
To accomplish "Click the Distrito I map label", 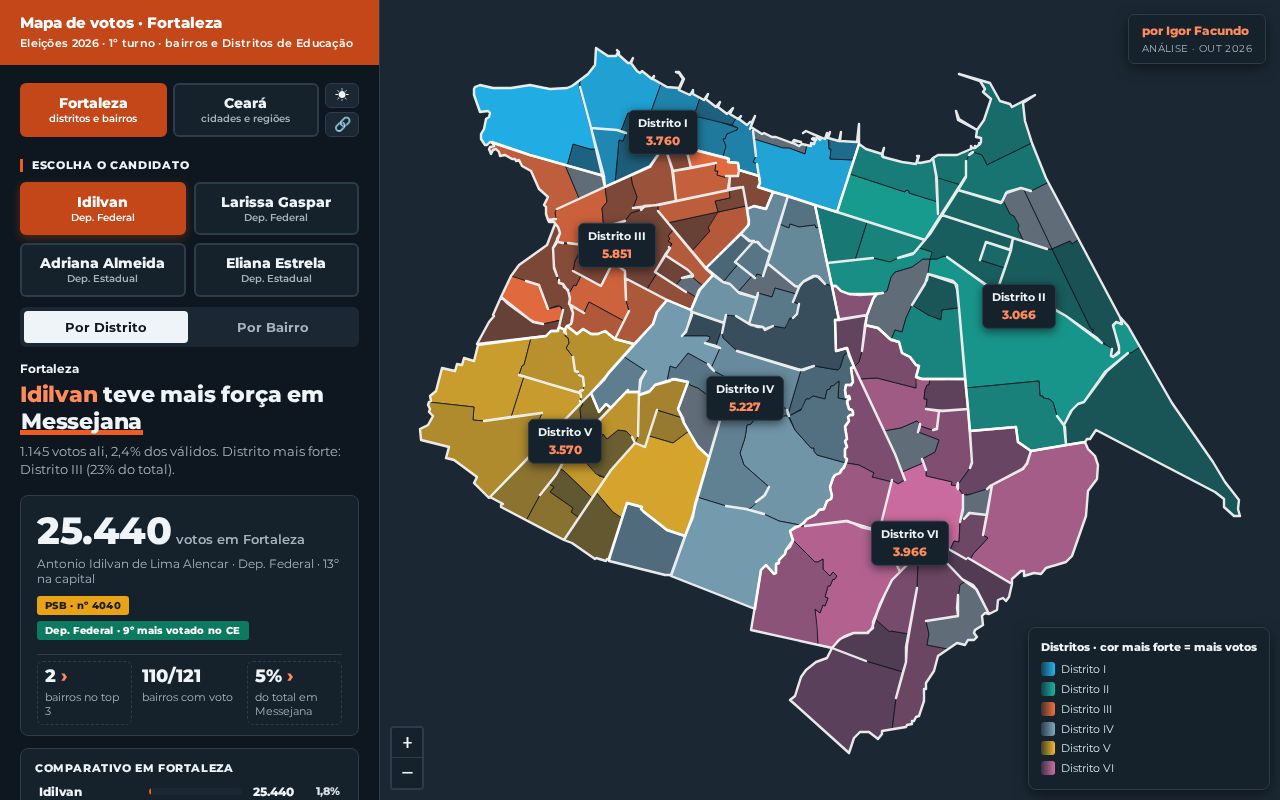I will click(663, 132).
